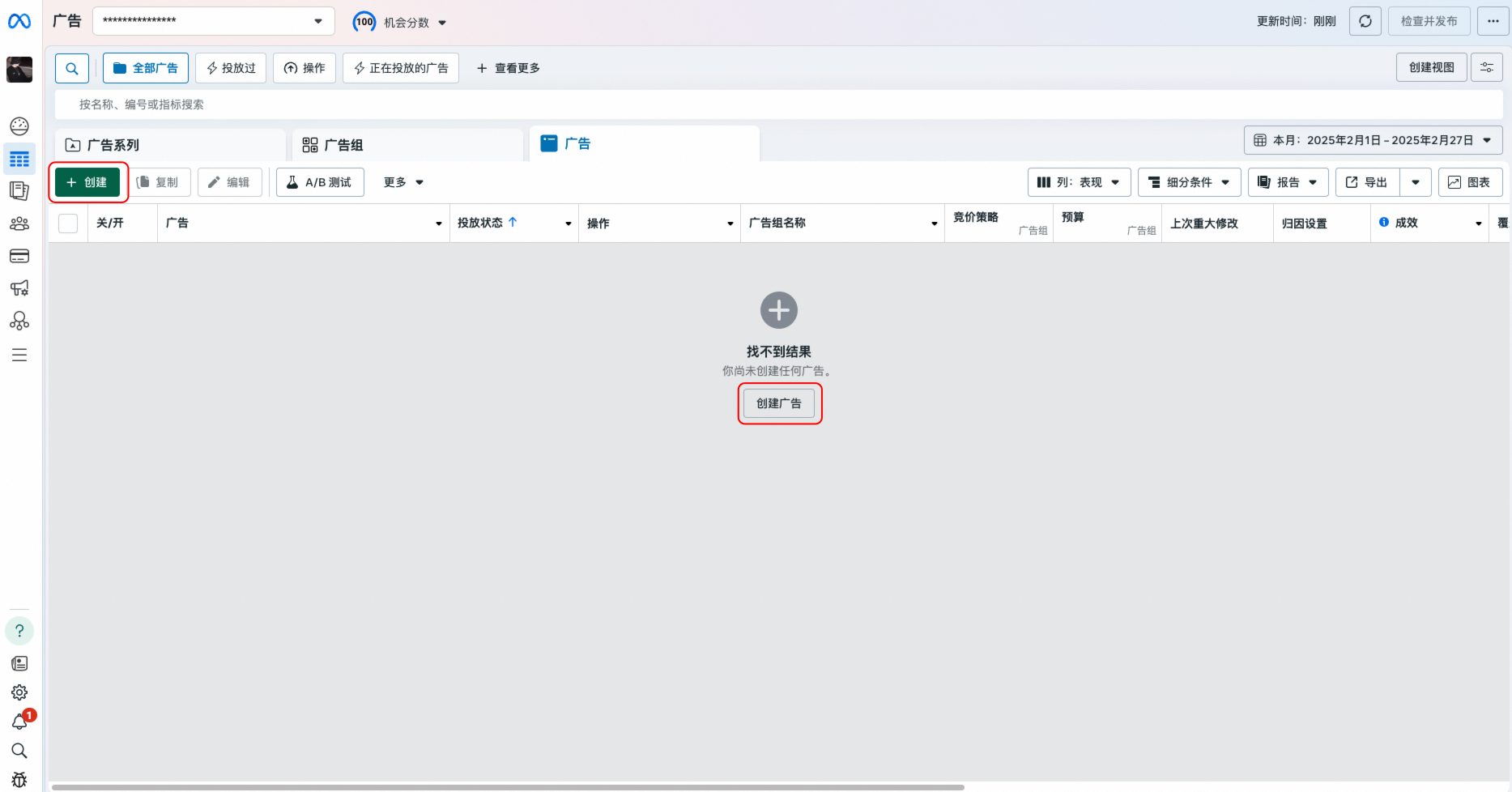The height and width of the screenshot is (792, 1512).
Task: Click the 导出 export button
Action: click(1368, 182)
